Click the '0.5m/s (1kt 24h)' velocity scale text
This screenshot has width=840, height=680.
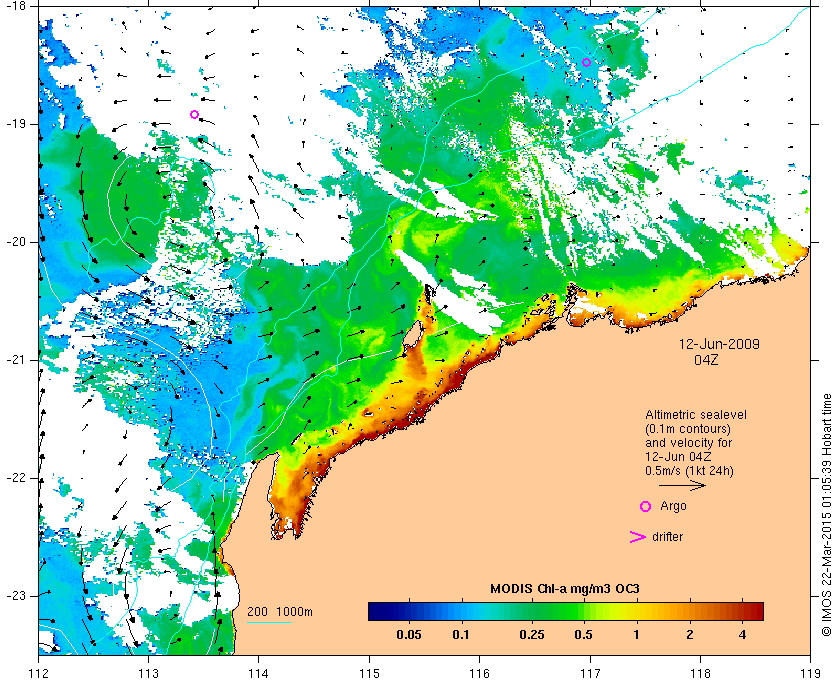click(689, 471)
